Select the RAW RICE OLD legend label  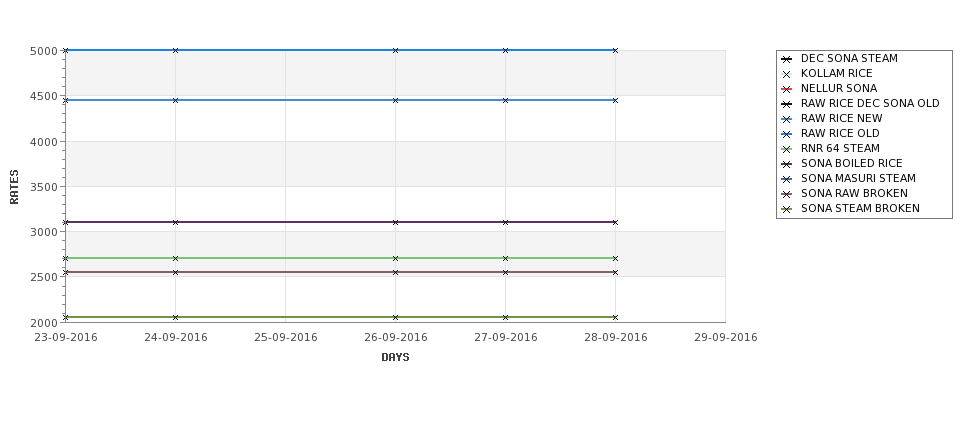click(x=840, y=133)
